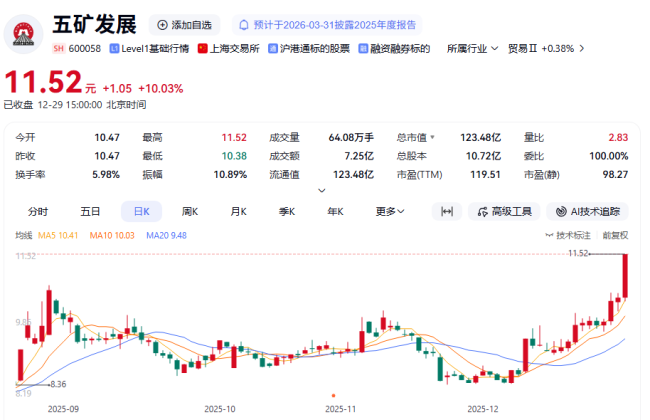Click the 2025-12 date axis label

(483, 409)
